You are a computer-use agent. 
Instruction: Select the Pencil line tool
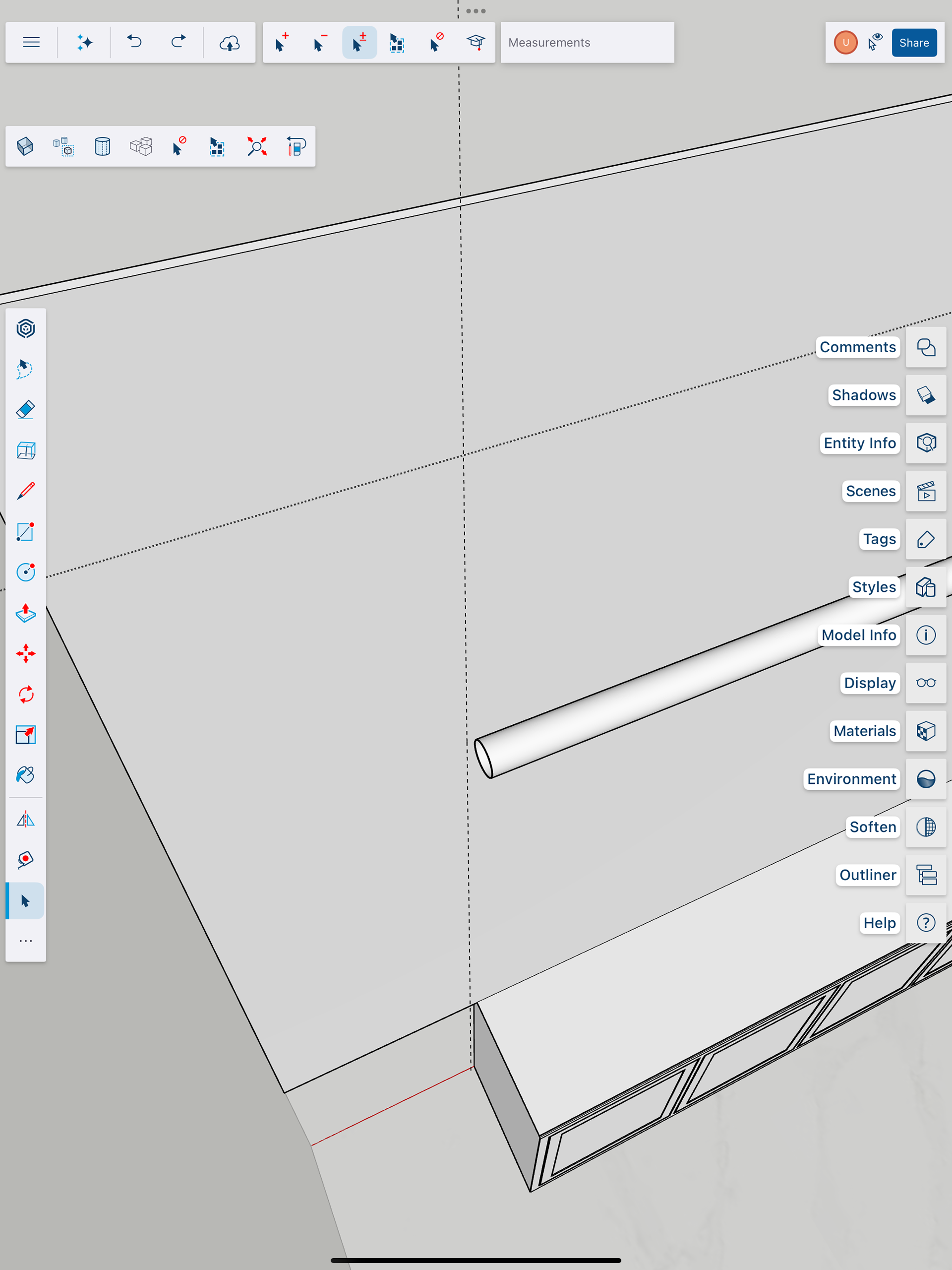pos(26,491)
